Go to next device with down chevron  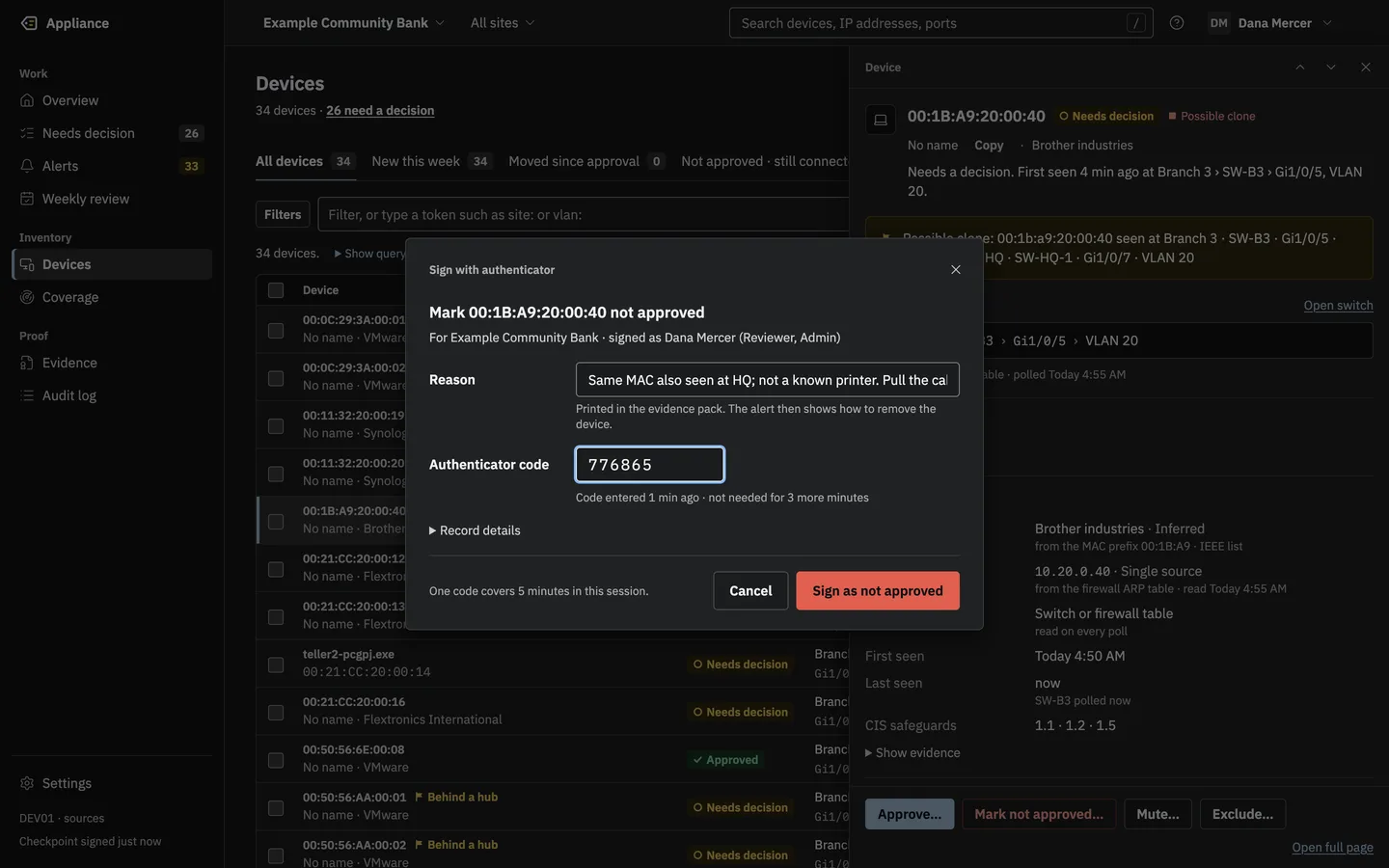pos(1331,68)
